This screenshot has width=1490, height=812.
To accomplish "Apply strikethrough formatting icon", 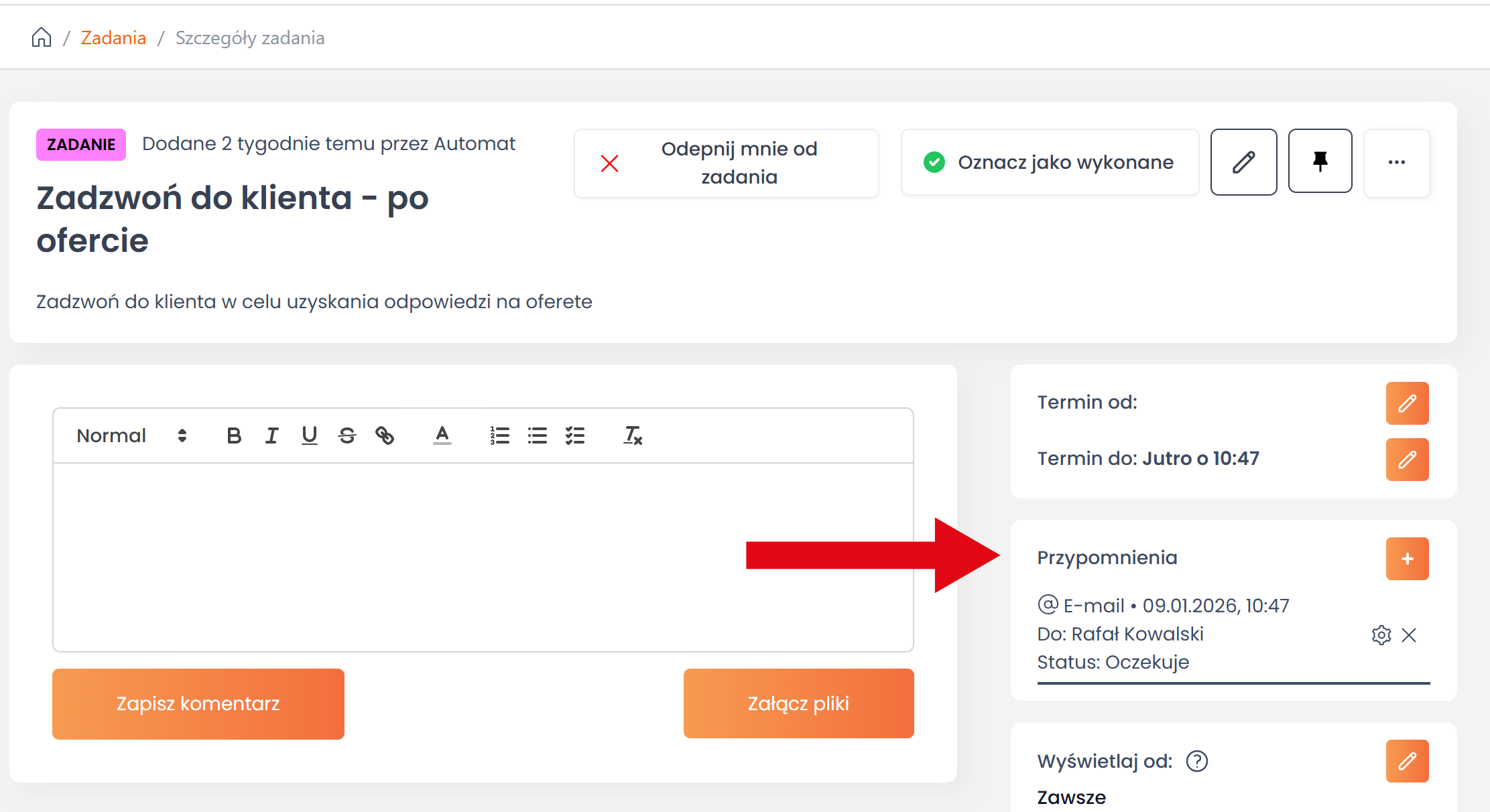I will [347, 436].
